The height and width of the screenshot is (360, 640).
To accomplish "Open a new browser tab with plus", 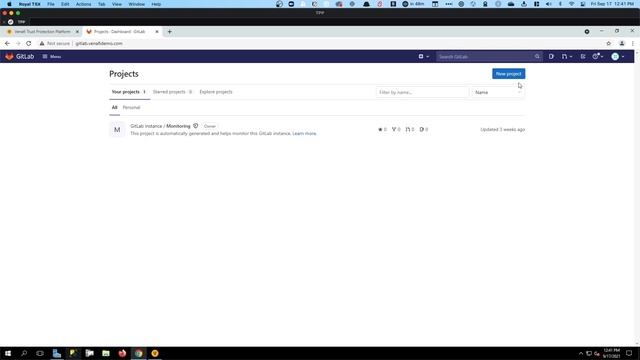I will click(169, 31).
